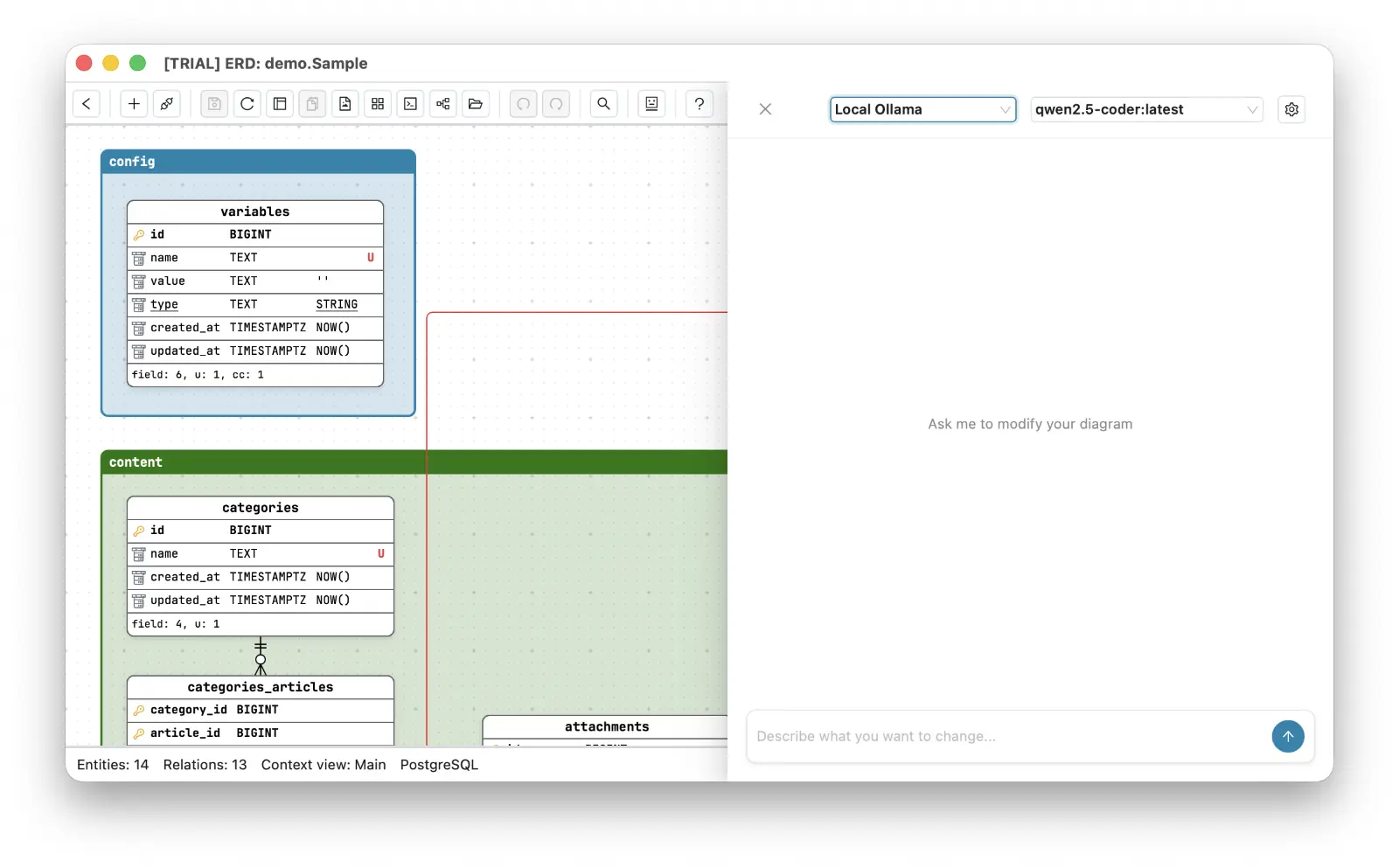
Task: Click the plus add entity button
Action: pyautogui.click(x=134, y=104)
